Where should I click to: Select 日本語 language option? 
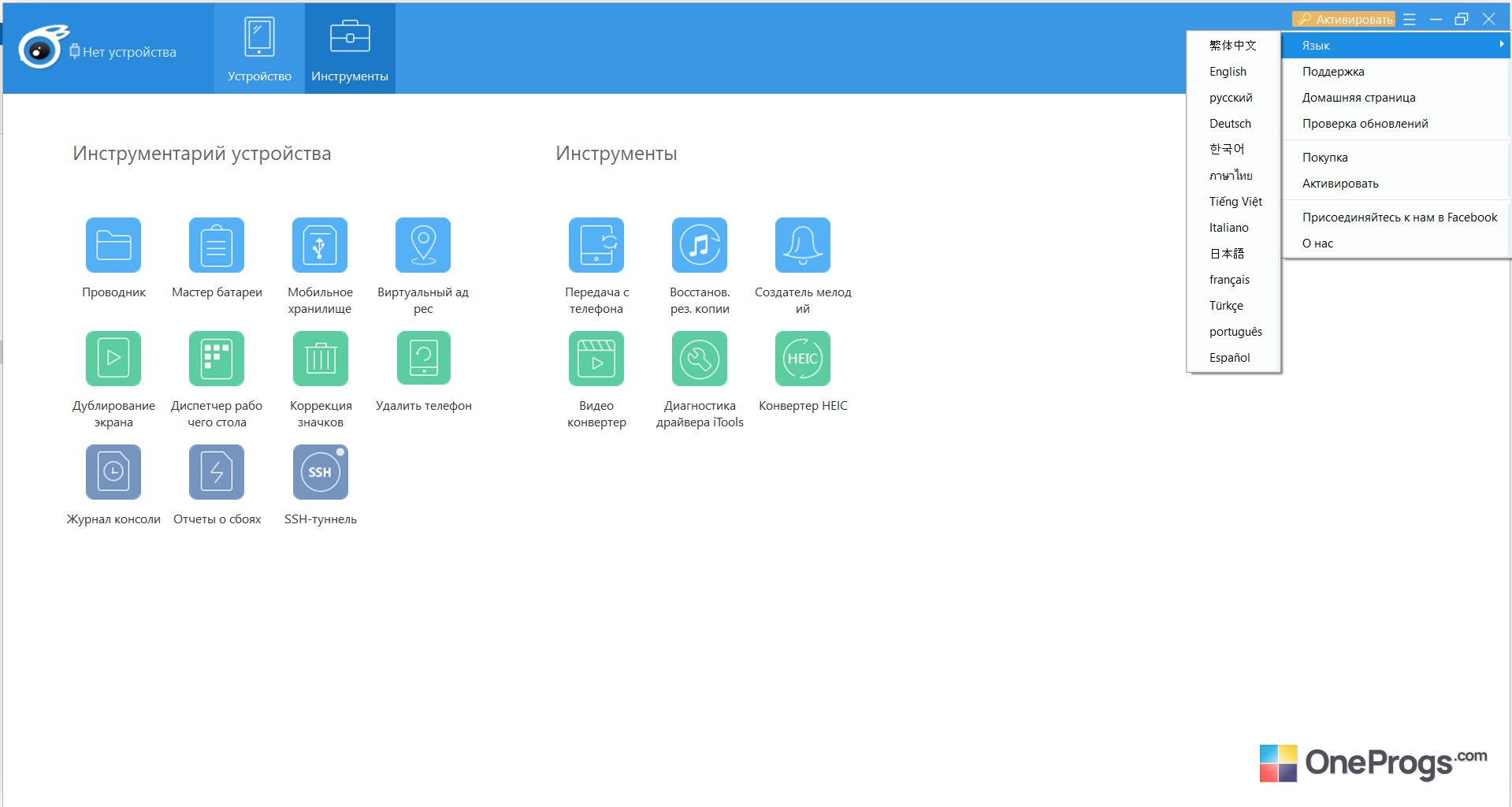pyautogui.click(x=1234, y=254)
